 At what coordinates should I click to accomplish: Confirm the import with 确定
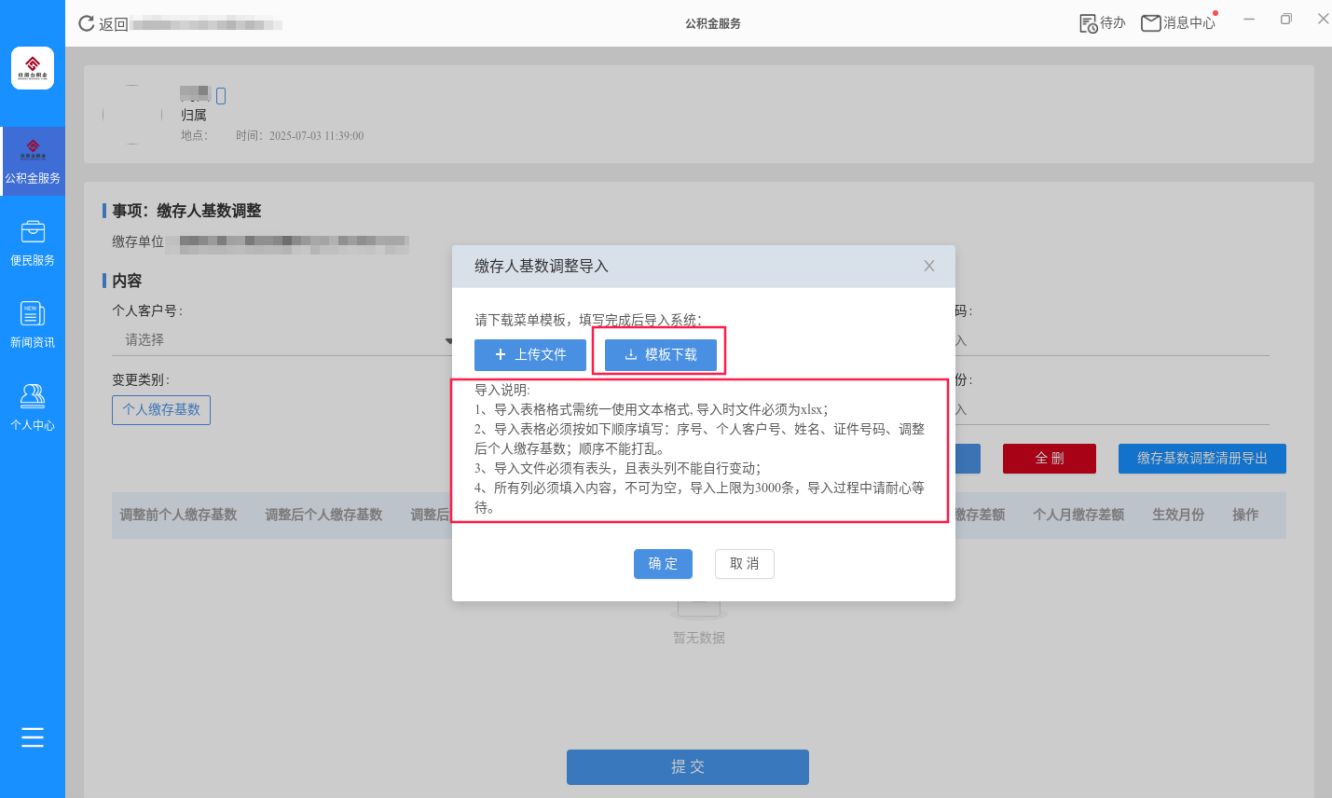(x=663, y=564)
